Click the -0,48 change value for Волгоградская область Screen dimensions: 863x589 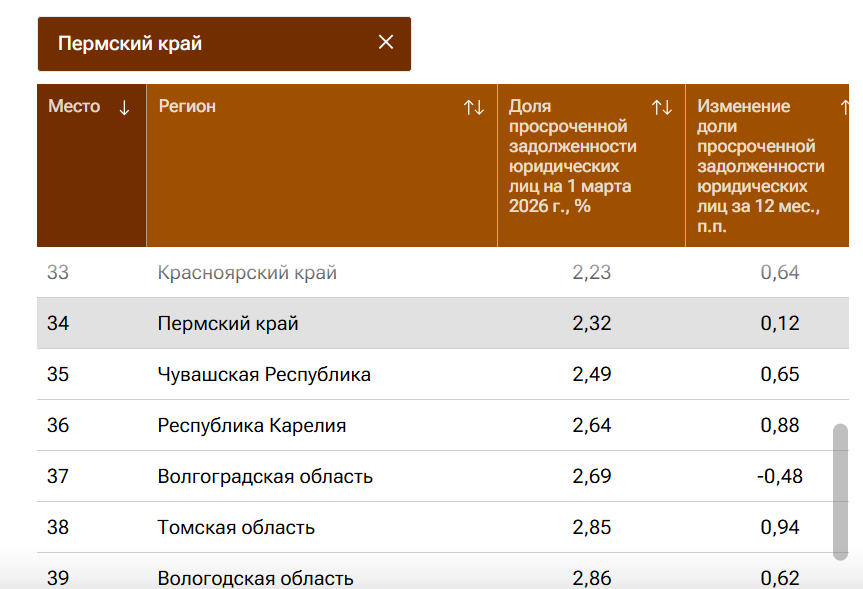779,477
